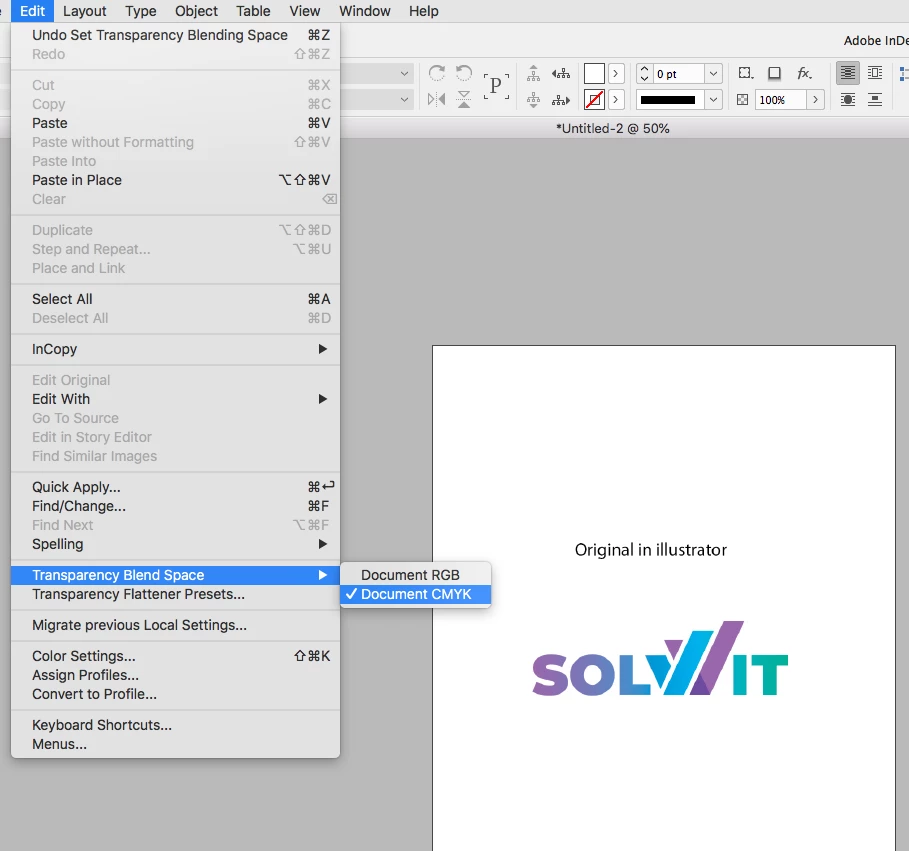The width and height of the screenshot is (909, 851).
Task: Click the Select Container icon
Action: 533,73
